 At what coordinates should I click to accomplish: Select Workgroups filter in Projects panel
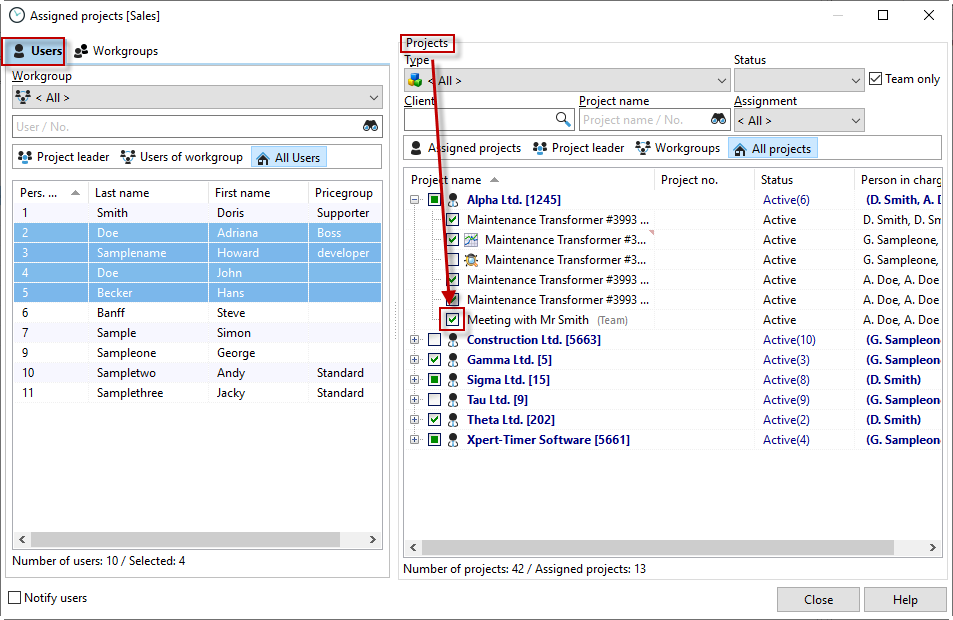pyautogui.click(x=676, y=148)
